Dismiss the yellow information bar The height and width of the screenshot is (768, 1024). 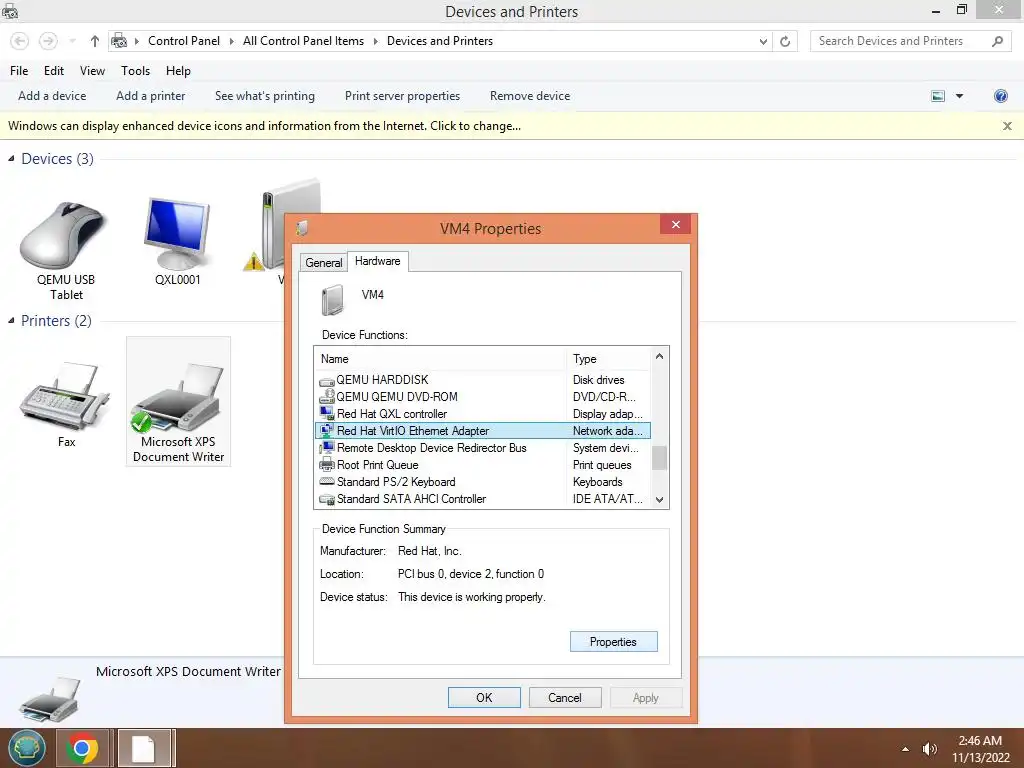click(1007, 126)
